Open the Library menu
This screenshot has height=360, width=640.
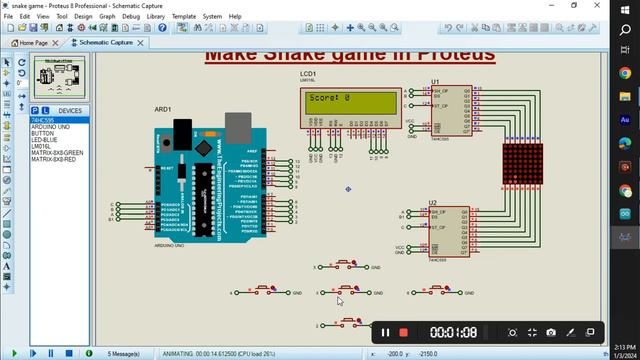coord(156,16)
